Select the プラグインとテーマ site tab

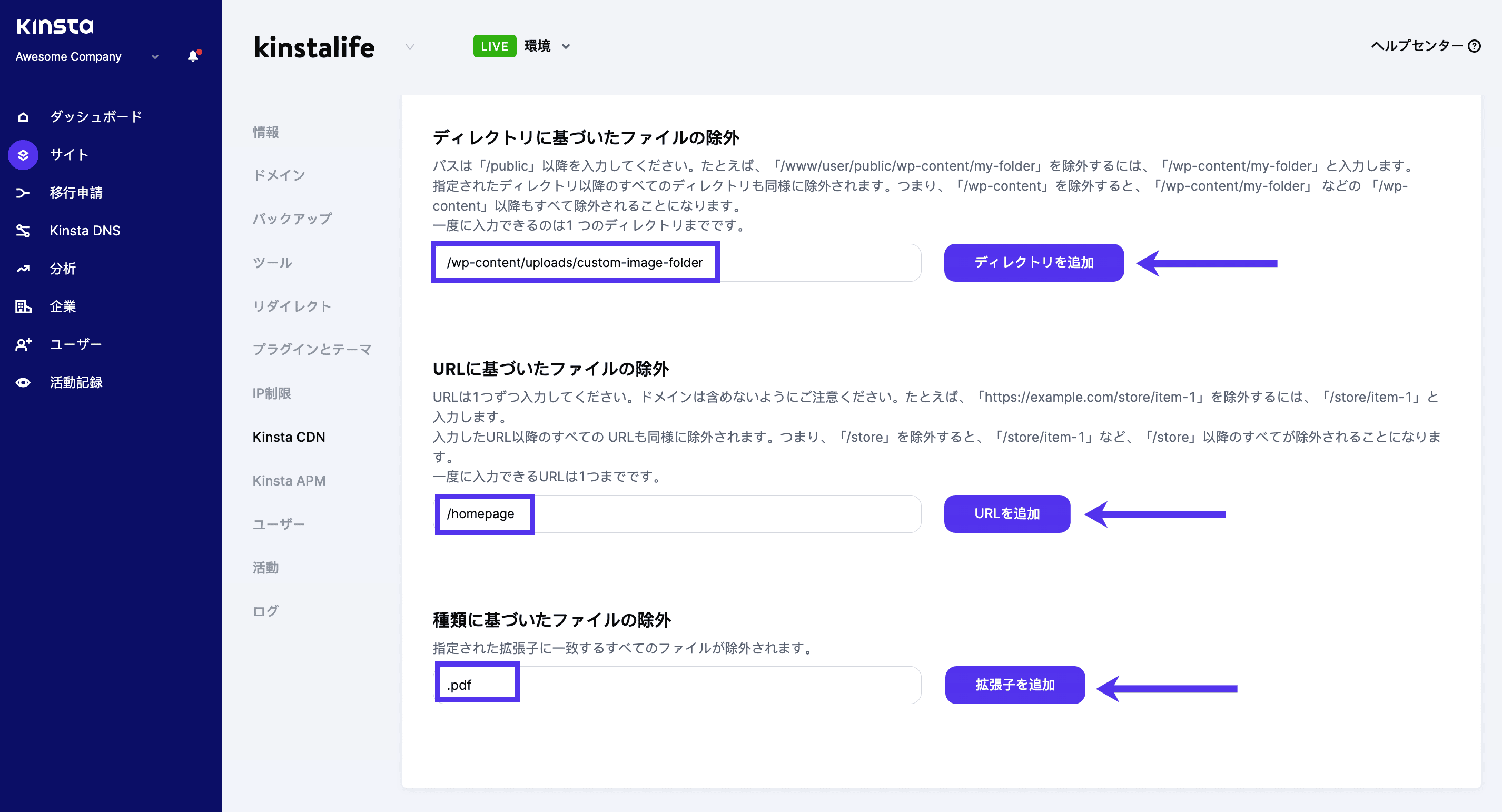tap(312, 350)
